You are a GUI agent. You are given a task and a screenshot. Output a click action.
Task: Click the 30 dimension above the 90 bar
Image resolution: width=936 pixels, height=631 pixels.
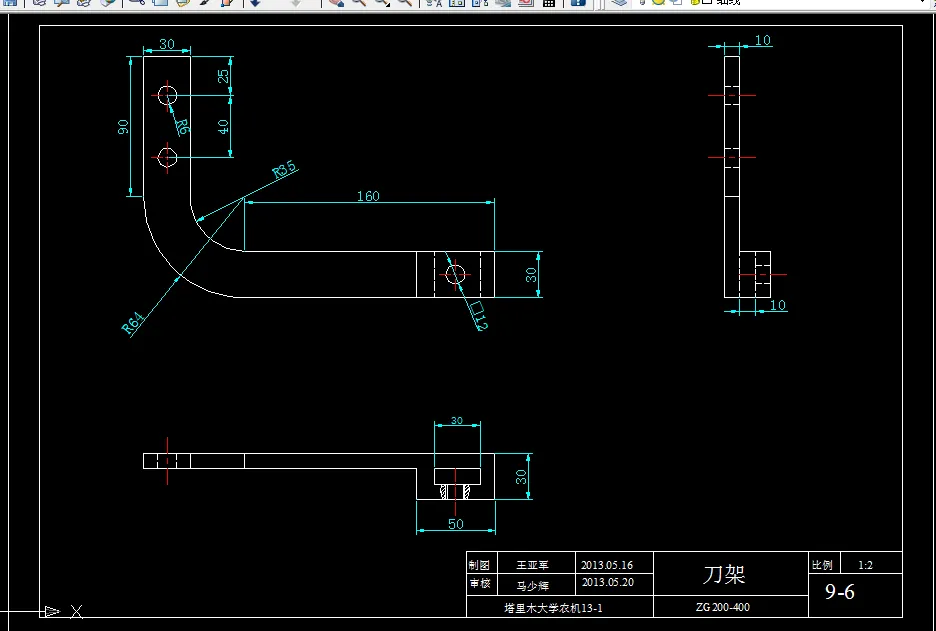(x=167, y=44)
